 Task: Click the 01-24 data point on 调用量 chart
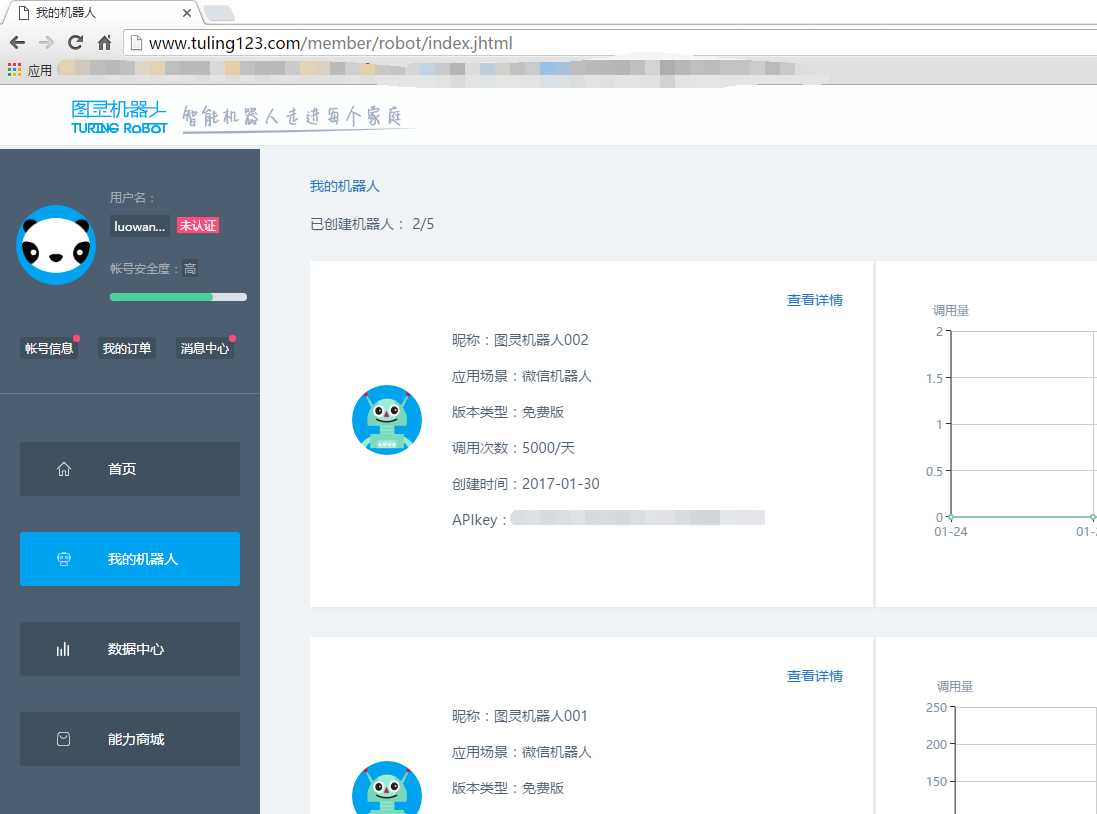pyautogui.click(x=951, y=517)
